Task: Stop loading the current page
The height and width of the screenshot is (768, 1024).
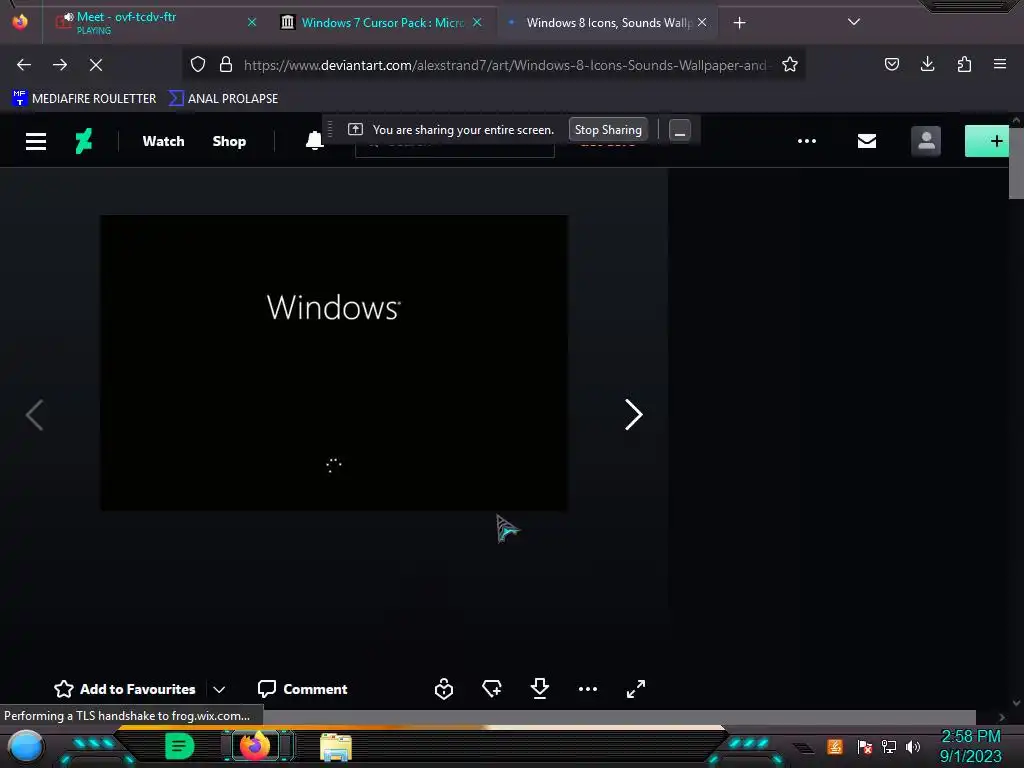Action: (95, 65)
